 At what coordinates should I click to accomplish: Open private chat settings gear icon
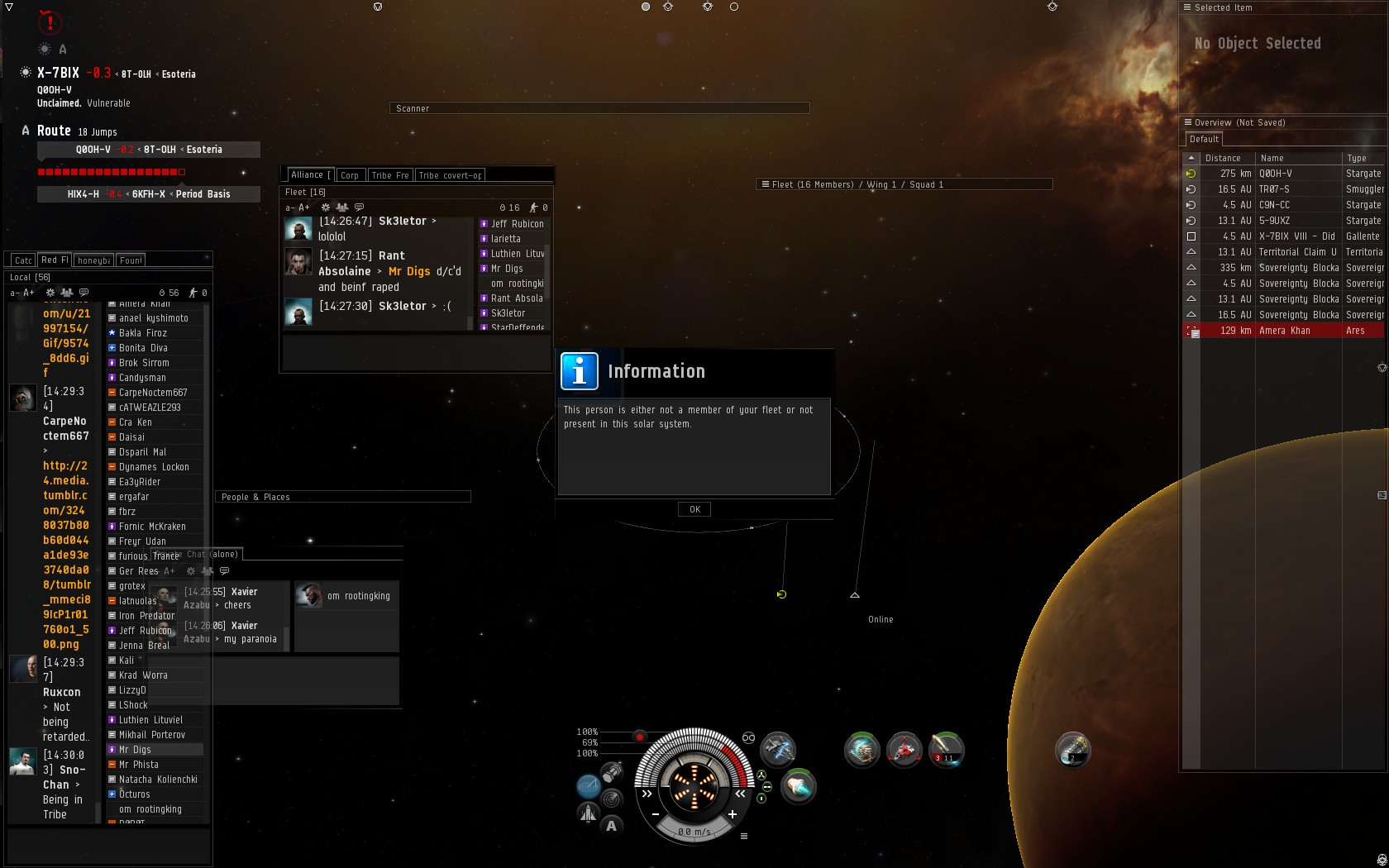[191, 571]
